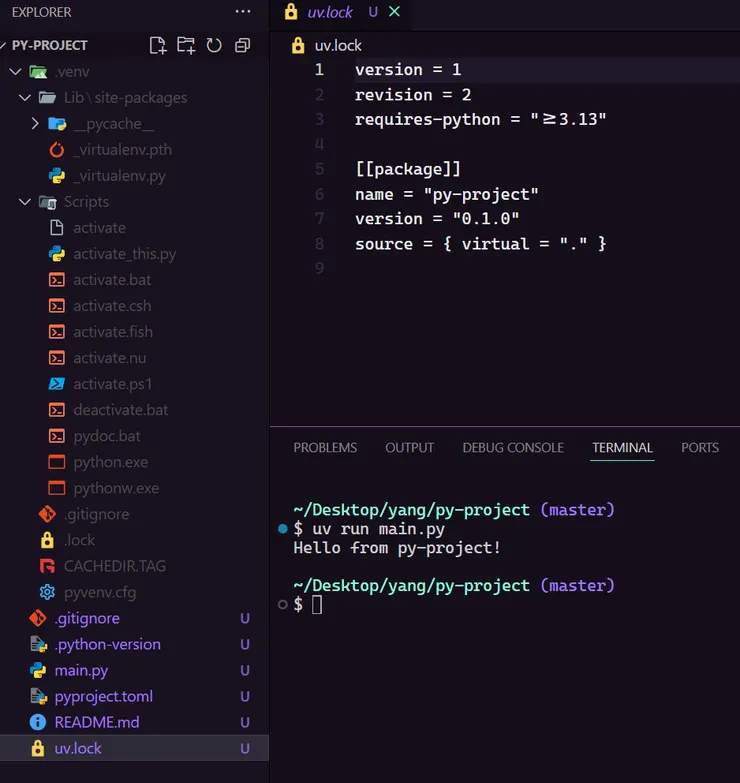
Task: Open pydoc.bat file
Action: 106,436
